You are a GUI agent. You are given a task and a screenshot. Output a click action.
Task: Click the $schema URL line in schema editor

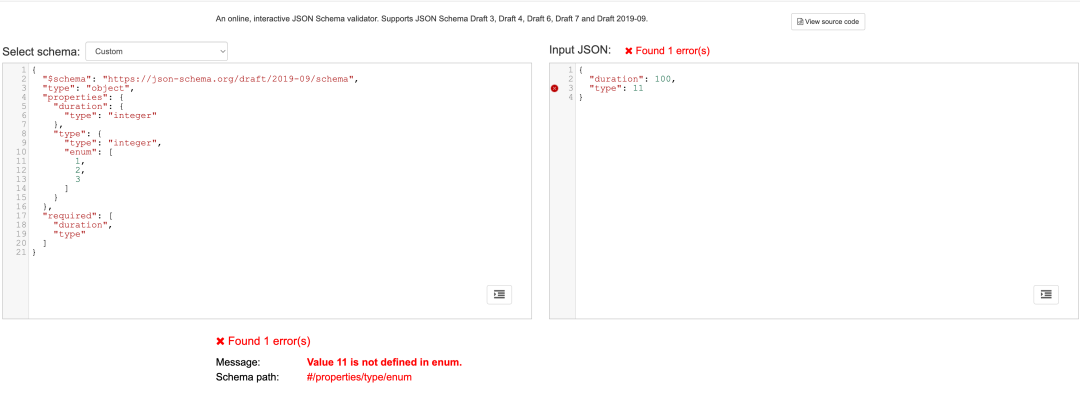coord(201,79)
